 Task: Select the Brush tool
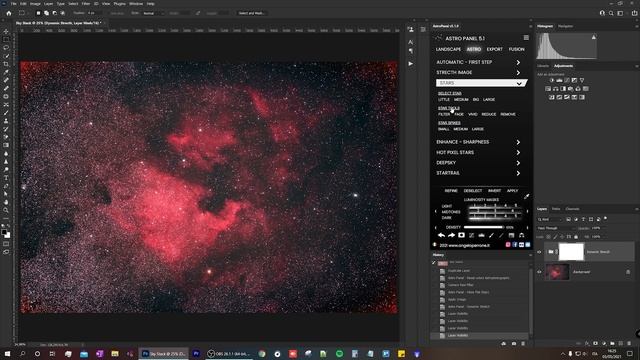[6, 113]
